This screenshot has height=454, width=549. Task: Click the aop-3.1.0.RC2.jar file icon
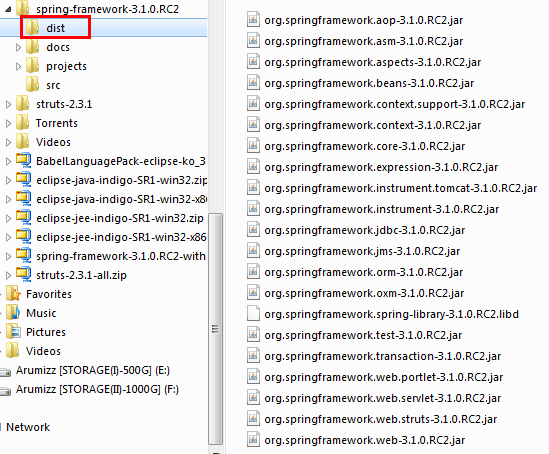click(253, 20)
